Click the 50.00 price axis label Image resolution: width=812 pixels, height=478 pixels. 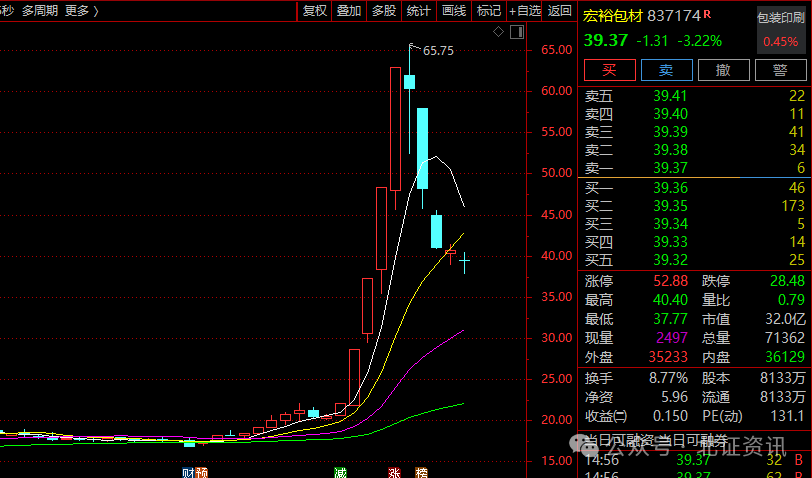(x=557, y=173)
